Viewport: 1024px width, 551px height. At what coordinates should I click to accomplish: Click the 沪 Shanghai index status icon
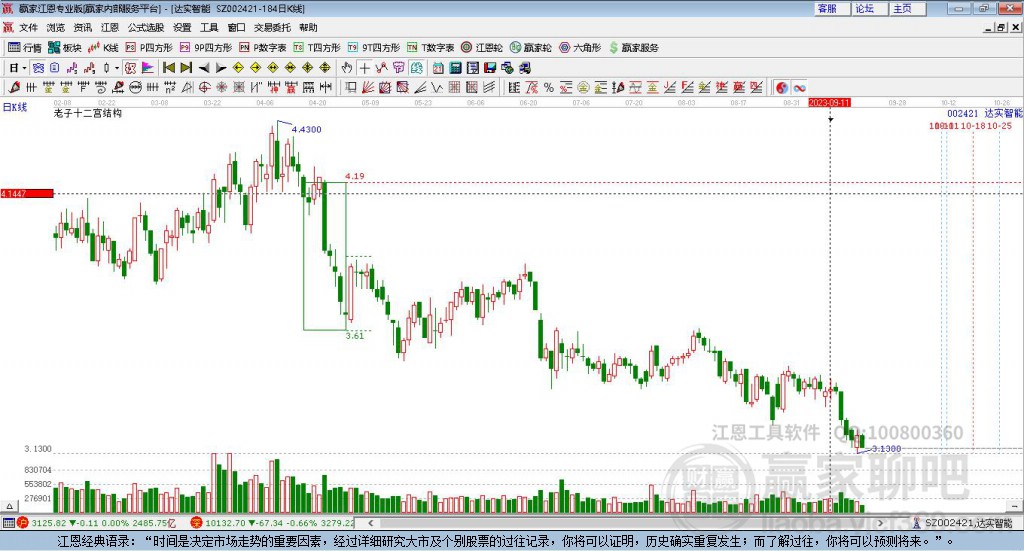23,523
